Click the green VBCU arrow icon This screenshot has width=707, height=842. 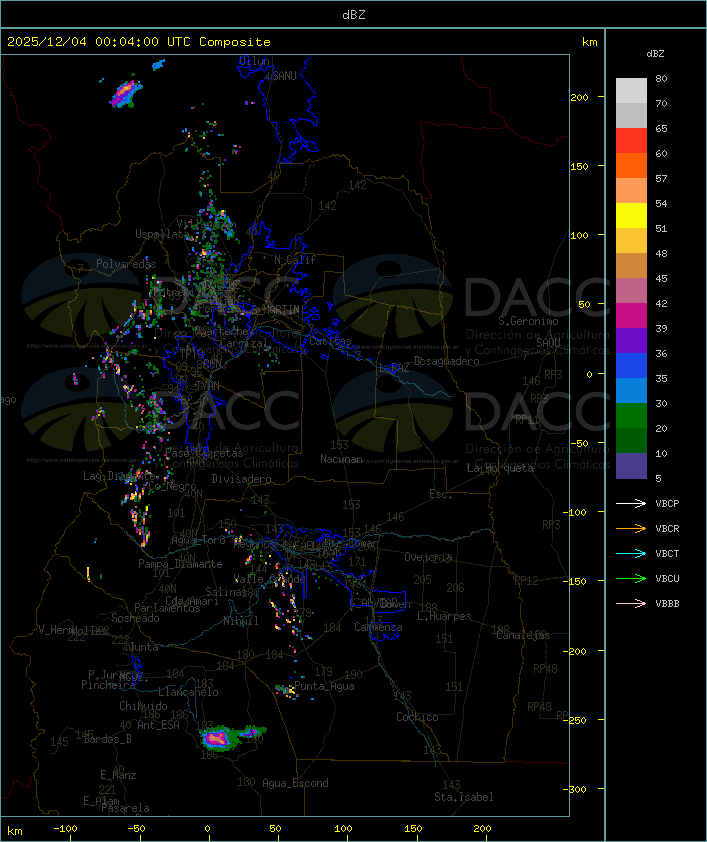pos(631,578)
